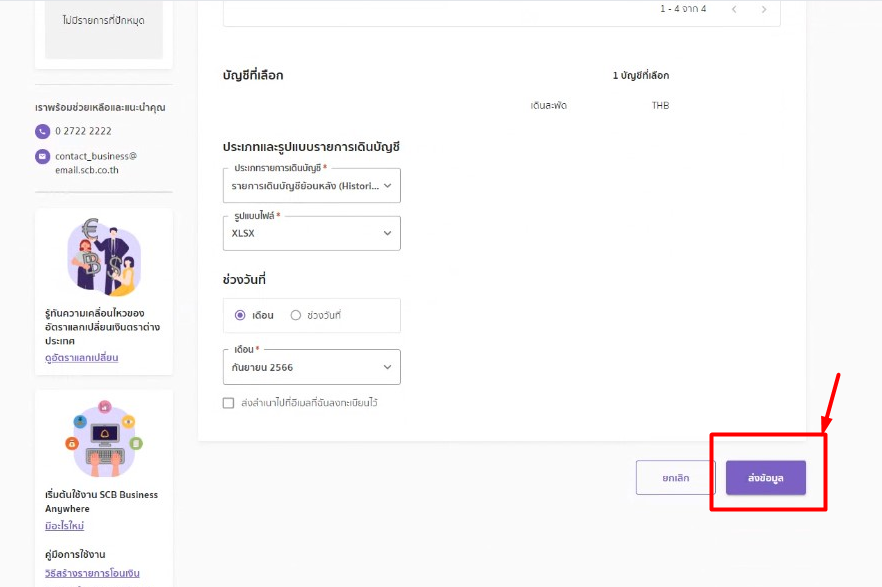The image size is (882, 587).
Task: Click the เดินสะพัด account type text
Action: 548,105
